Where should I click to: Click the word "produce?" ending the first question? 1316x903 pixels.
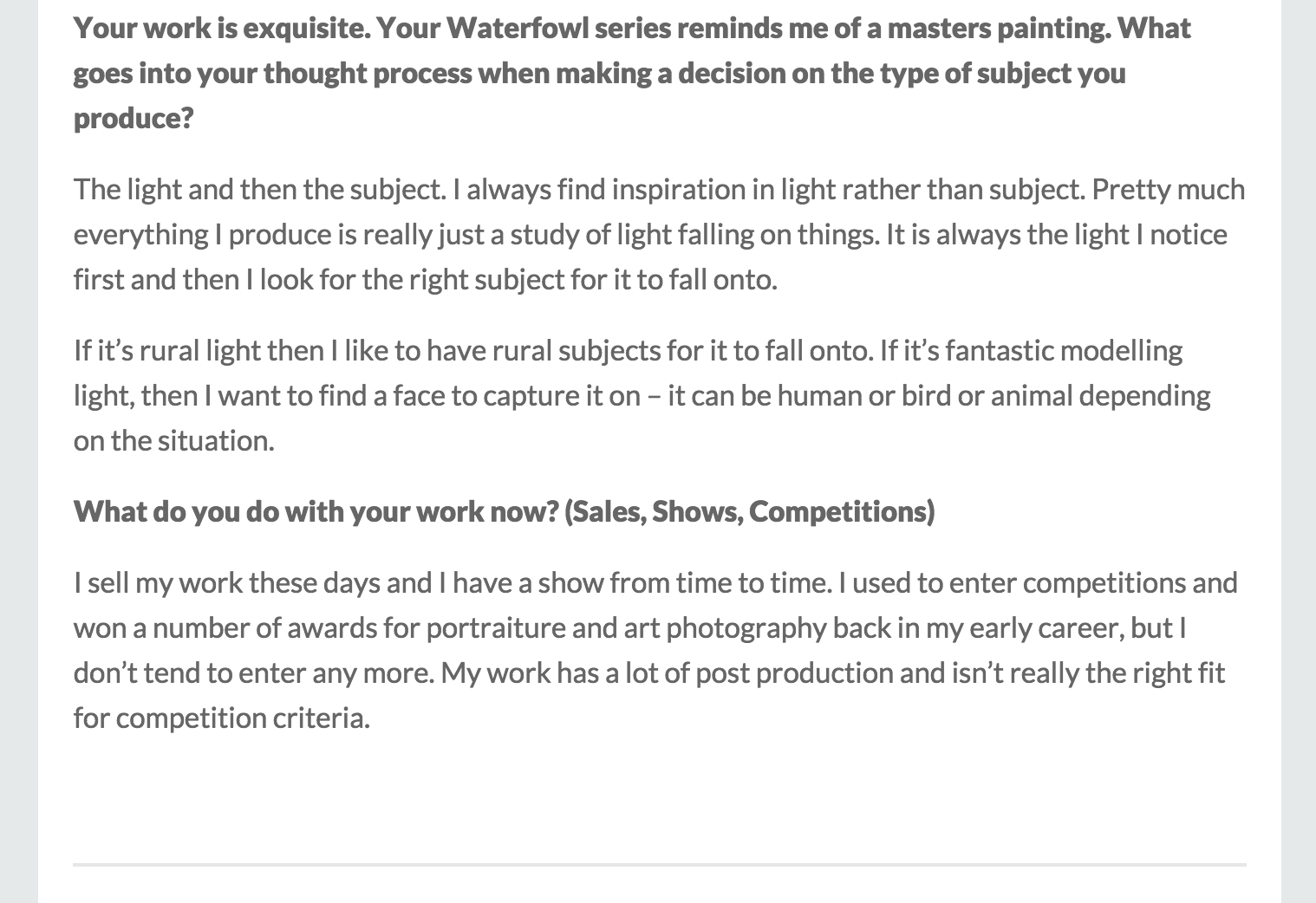tap(134, 119)
